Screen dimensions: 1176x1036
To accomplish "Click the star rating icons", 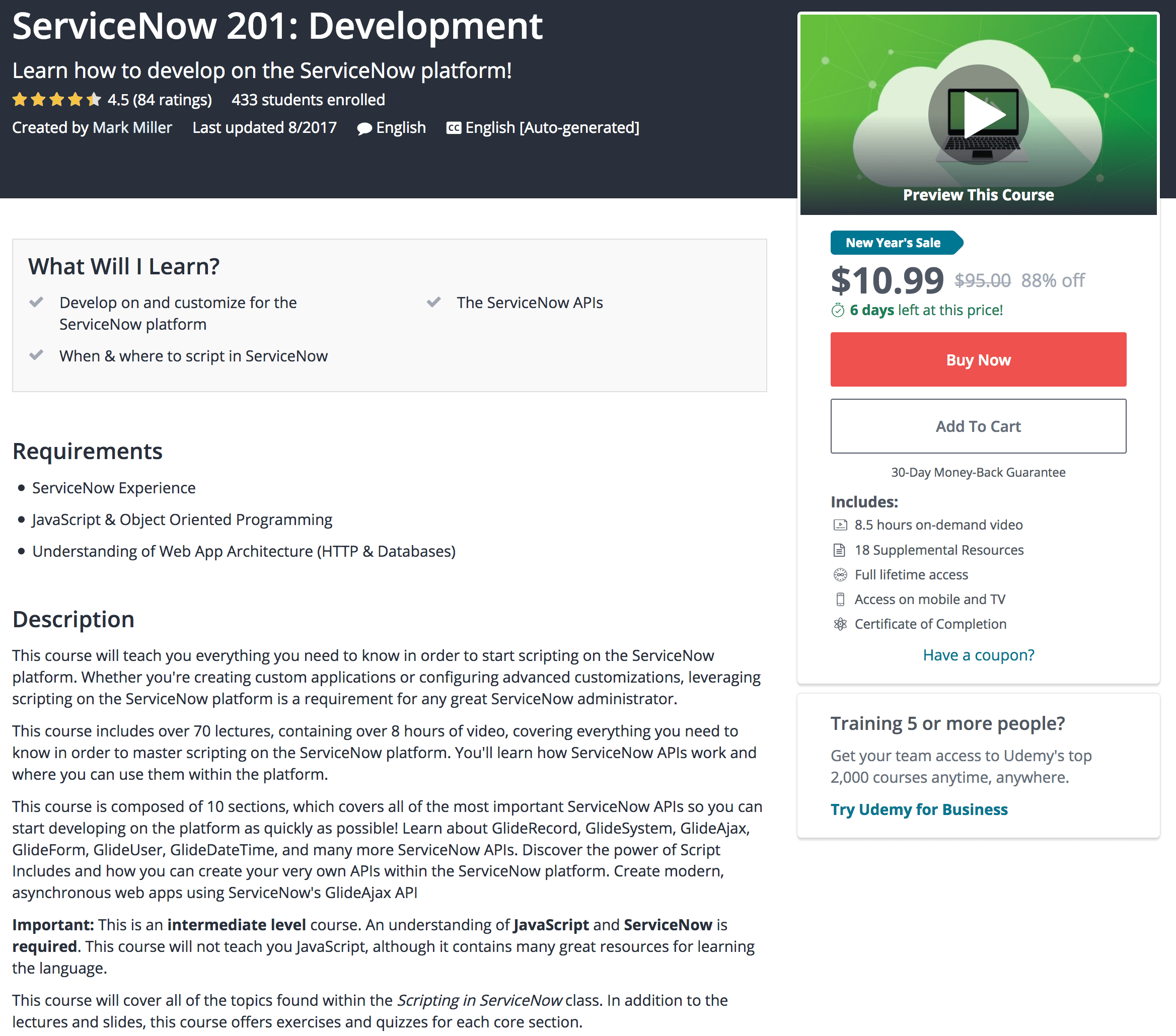I will pyautogui.click(x=56, y=100).
